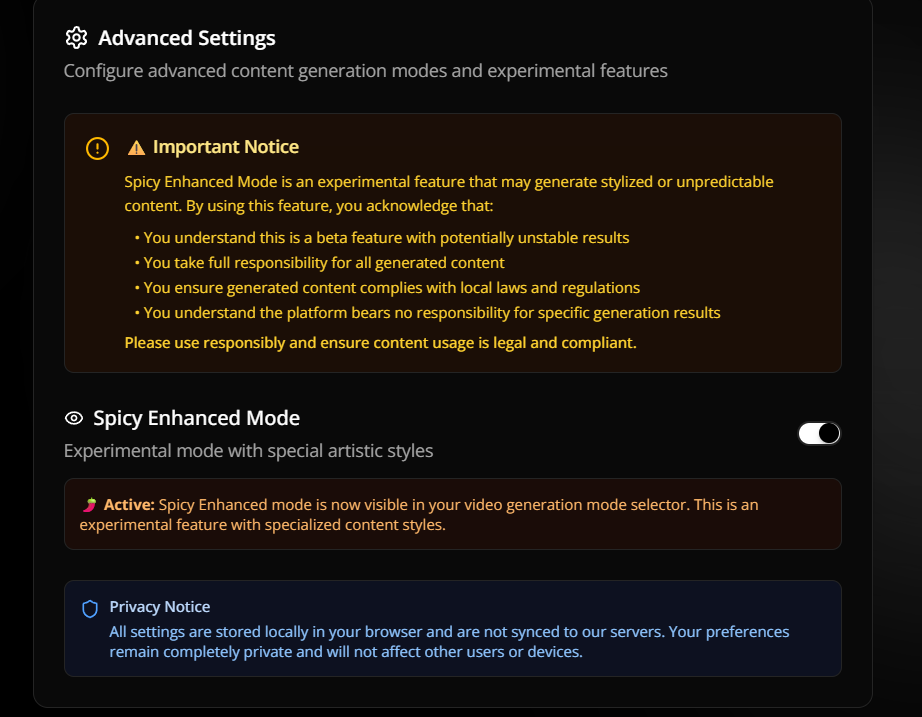Click the 'You take full responsibility' bullet
The height and width of the screenshot is (717, 922).
coord(319,262)
